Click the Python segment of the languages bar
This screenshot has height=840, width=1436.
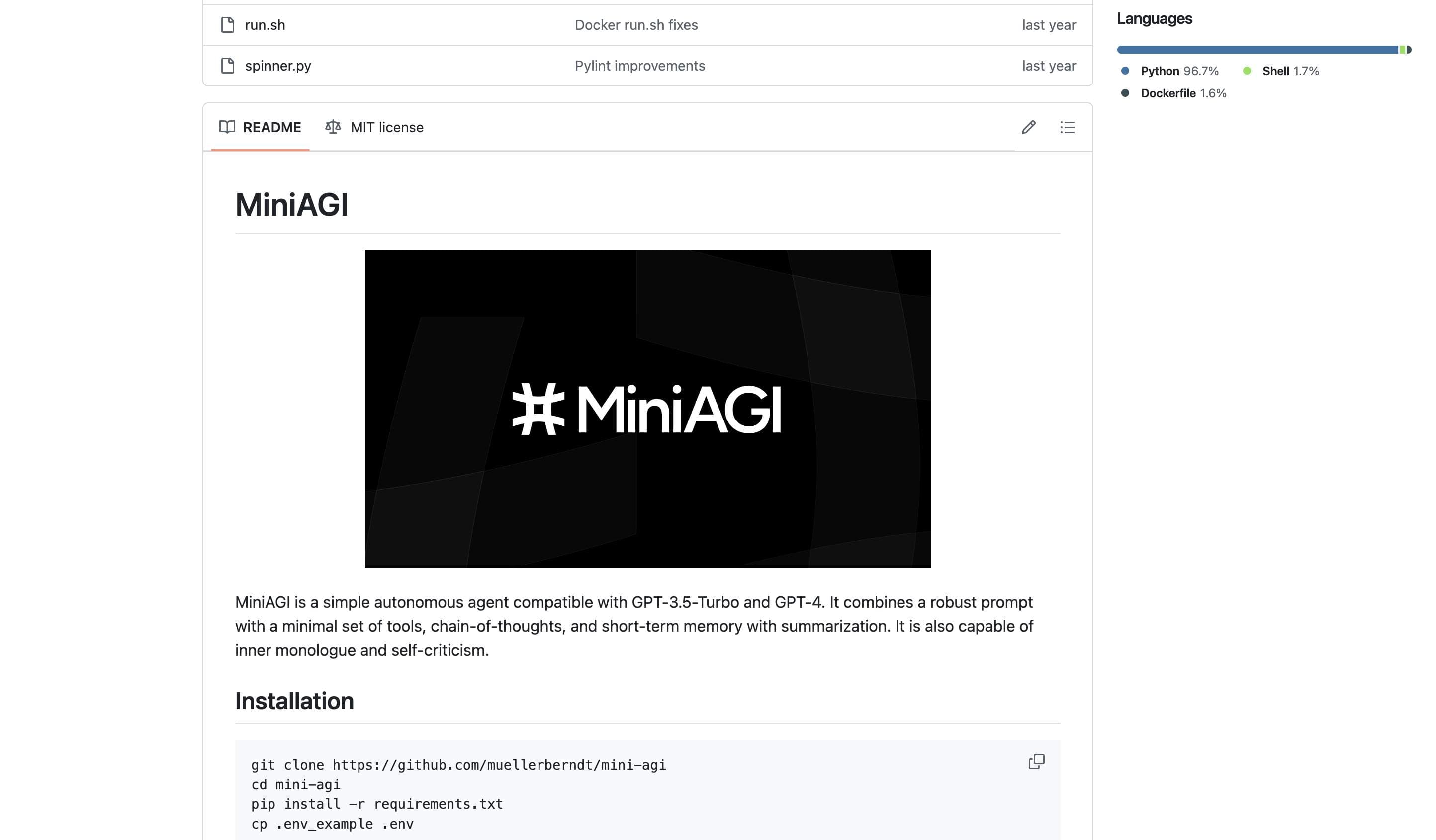(x=1254, y=50)
